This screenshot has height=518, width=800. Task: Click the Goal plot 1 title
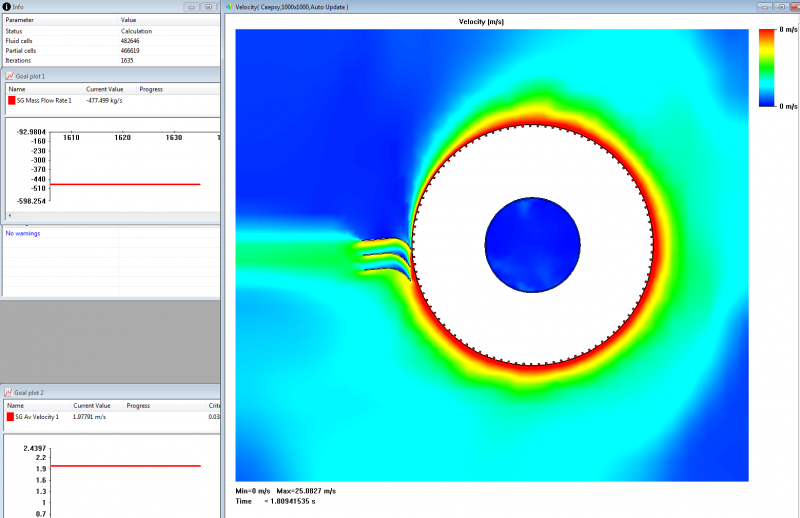pos(30,76)
